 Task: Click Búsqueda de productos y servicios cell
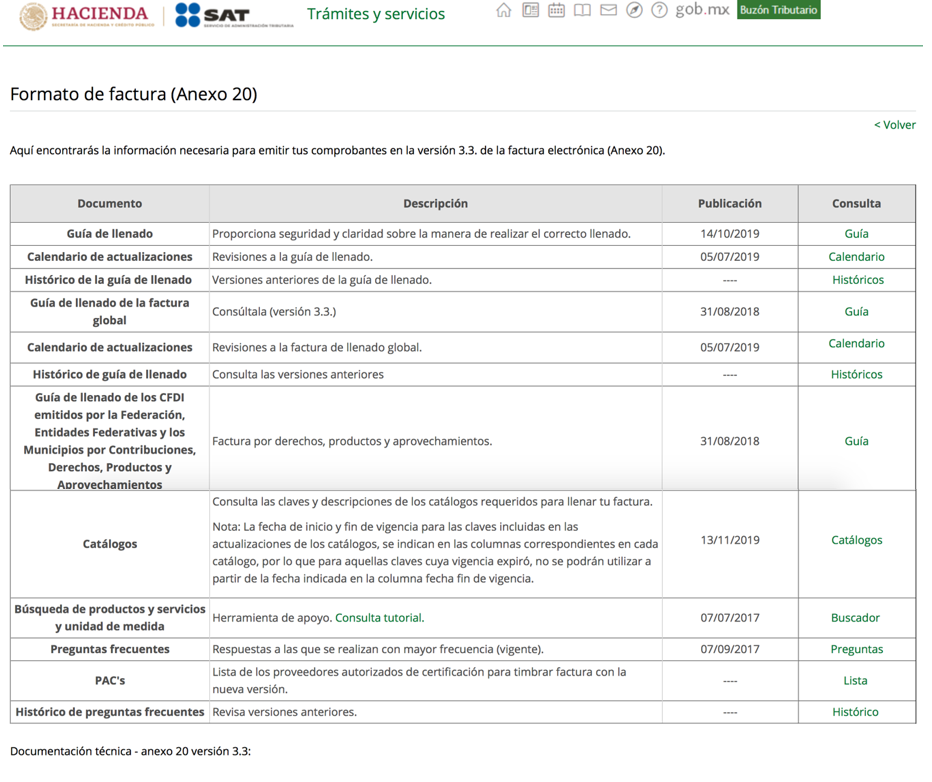click(x=110, y=618)
